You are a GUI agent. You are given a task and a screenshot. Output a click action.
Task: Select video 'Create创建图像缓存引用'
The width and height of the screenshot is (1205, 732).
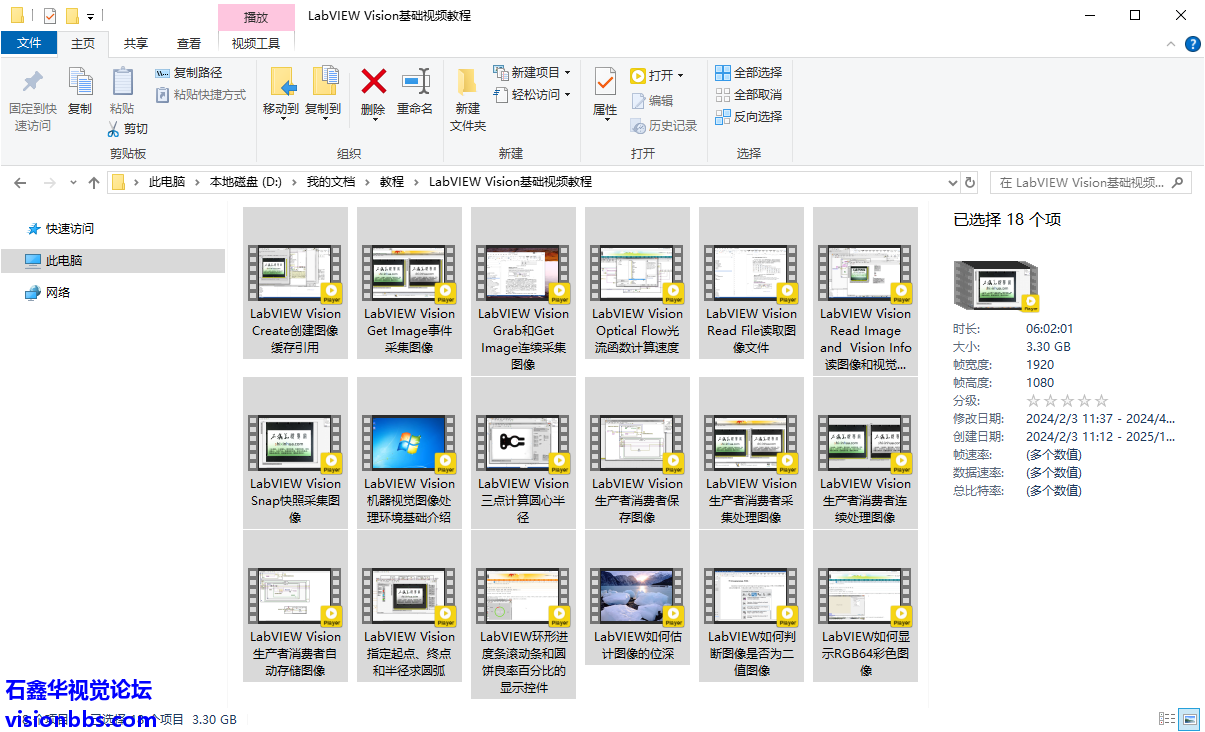coord(295,283)
